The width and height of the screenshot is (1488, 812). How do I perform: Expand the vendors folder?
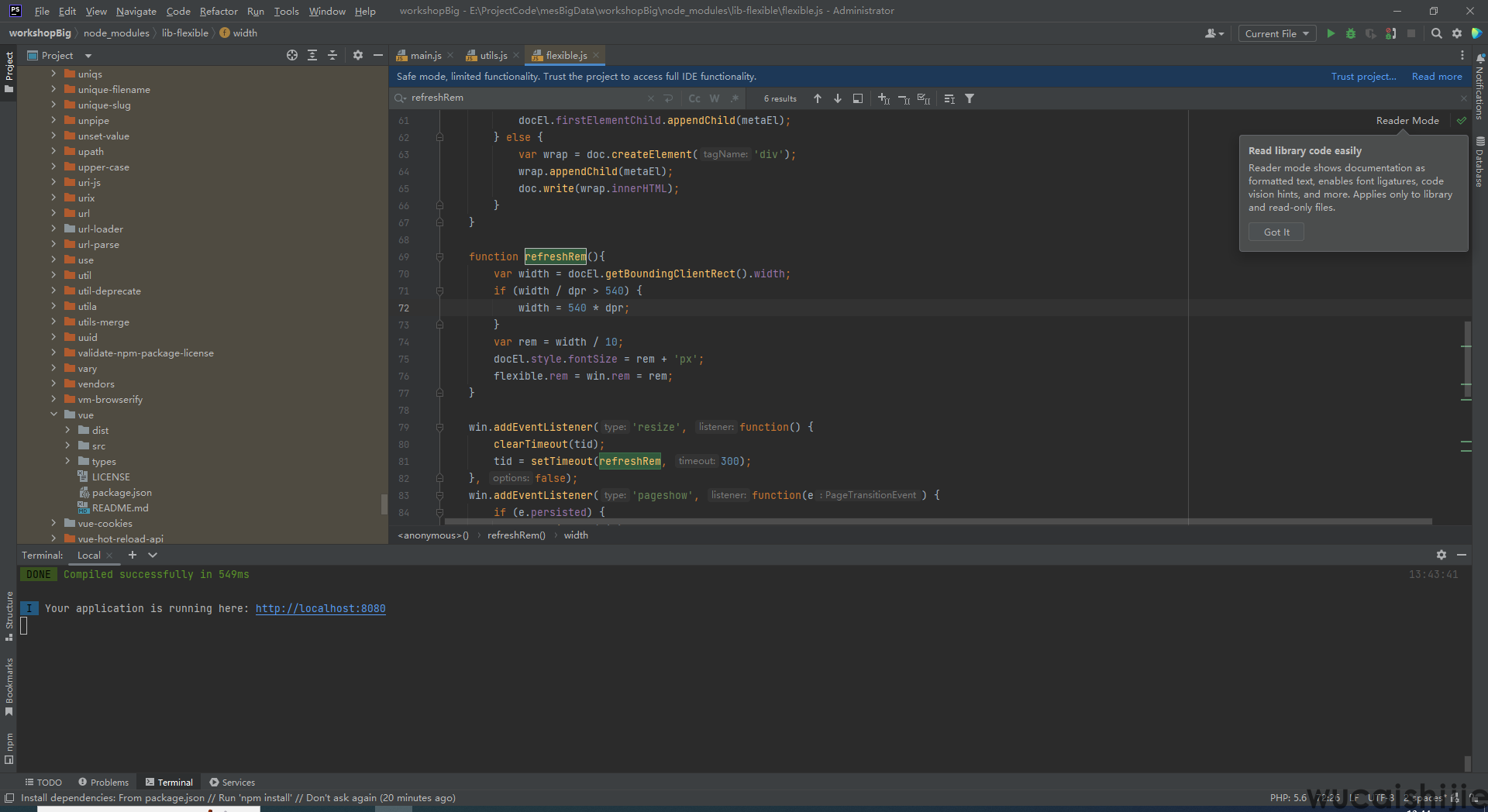[53, 384]
